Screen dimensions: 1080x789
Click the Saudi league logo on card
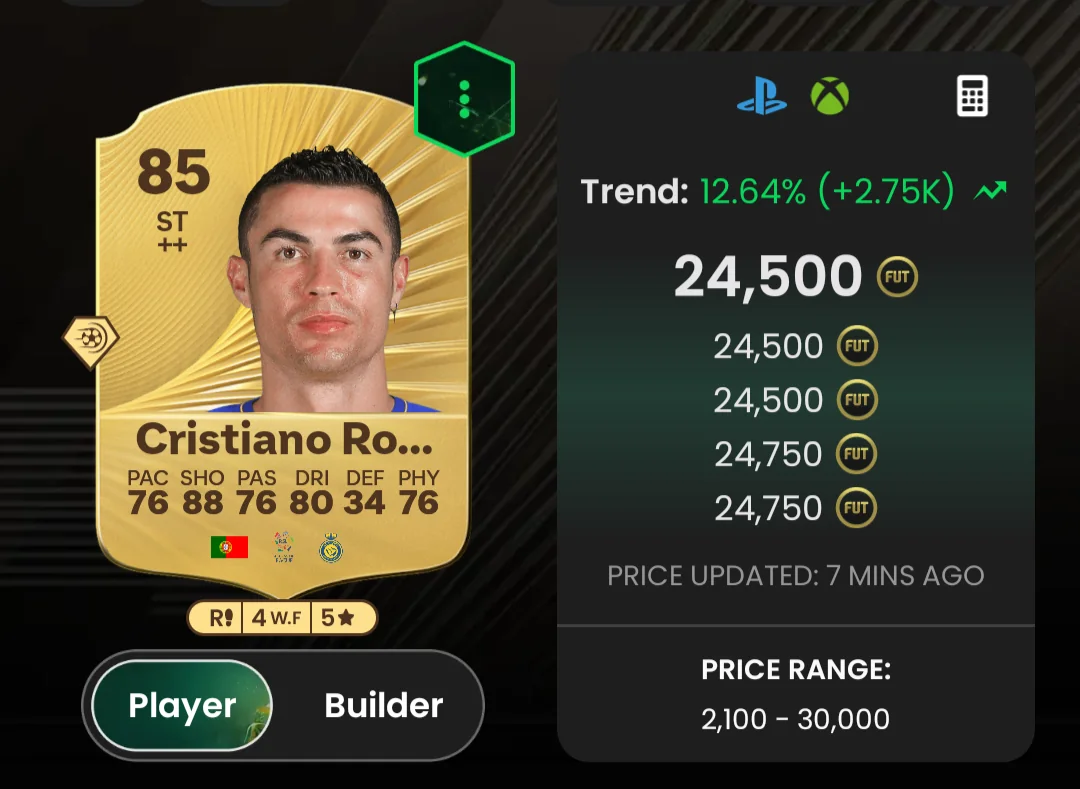283,547
